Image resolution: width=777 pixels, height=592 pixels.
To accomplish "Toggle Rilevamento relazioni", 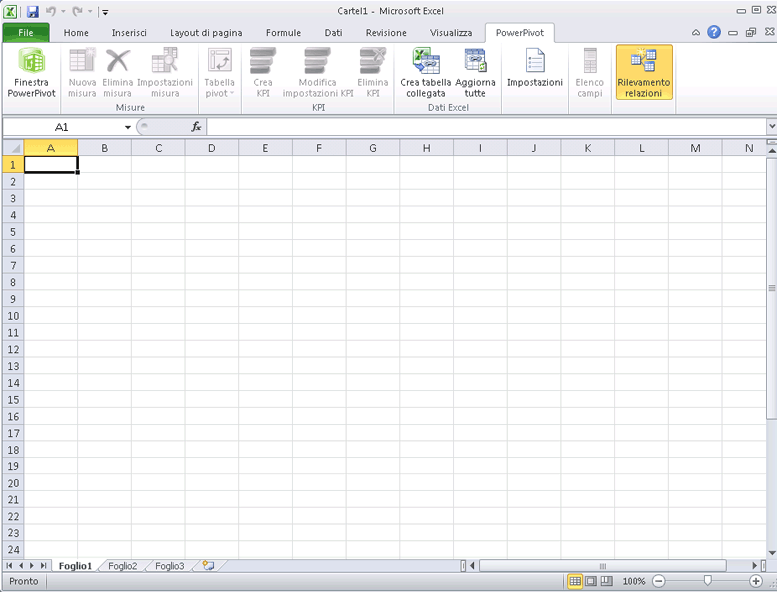I will [x=644, y=72].
